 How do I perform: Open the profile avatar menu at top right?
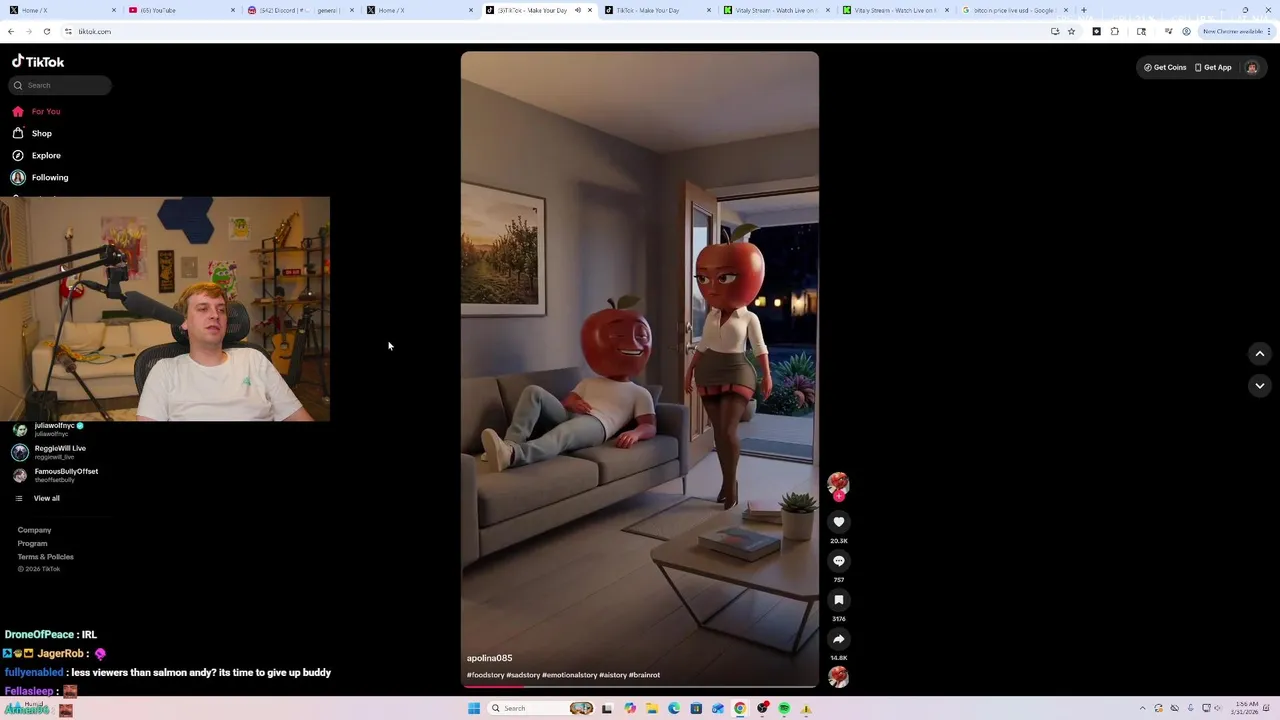pyautogui.click(x=1251, y=67)
